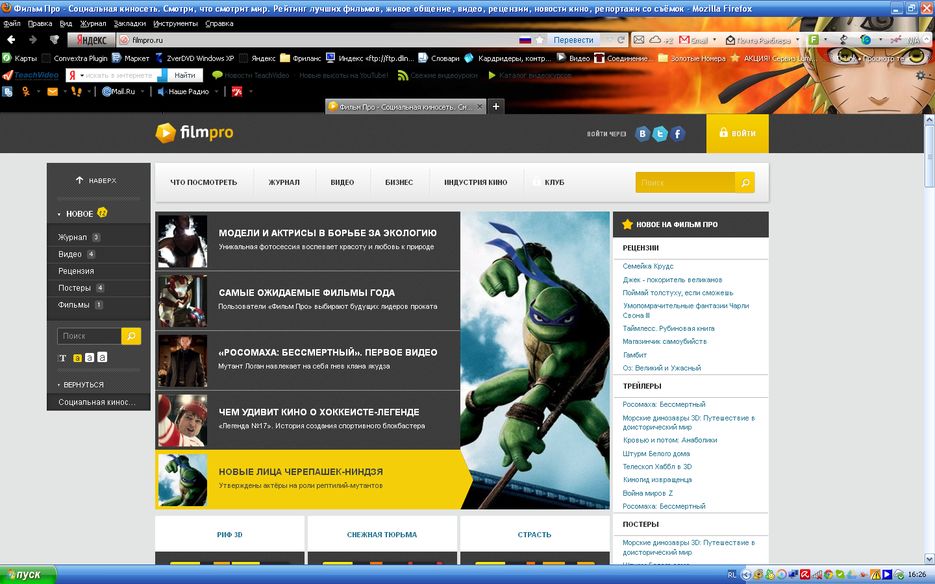The width and height of the screenshot is (935, 584).
Task: Open the Gmail toolbar dropdown arrow
Action: click(x=714, y=40)
